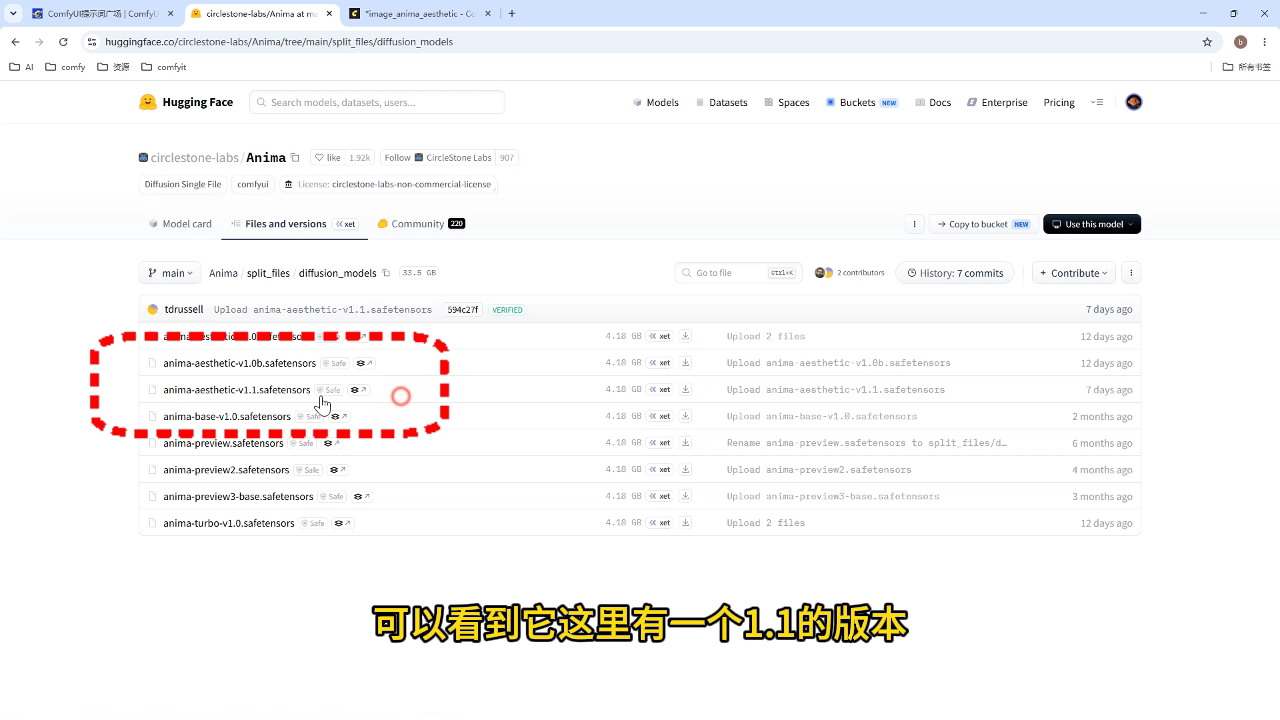Viewport: 1280px width, 720px height.
Task: Download anima-preview3-base.safetensors via its download icon
Action: (686, 496)
